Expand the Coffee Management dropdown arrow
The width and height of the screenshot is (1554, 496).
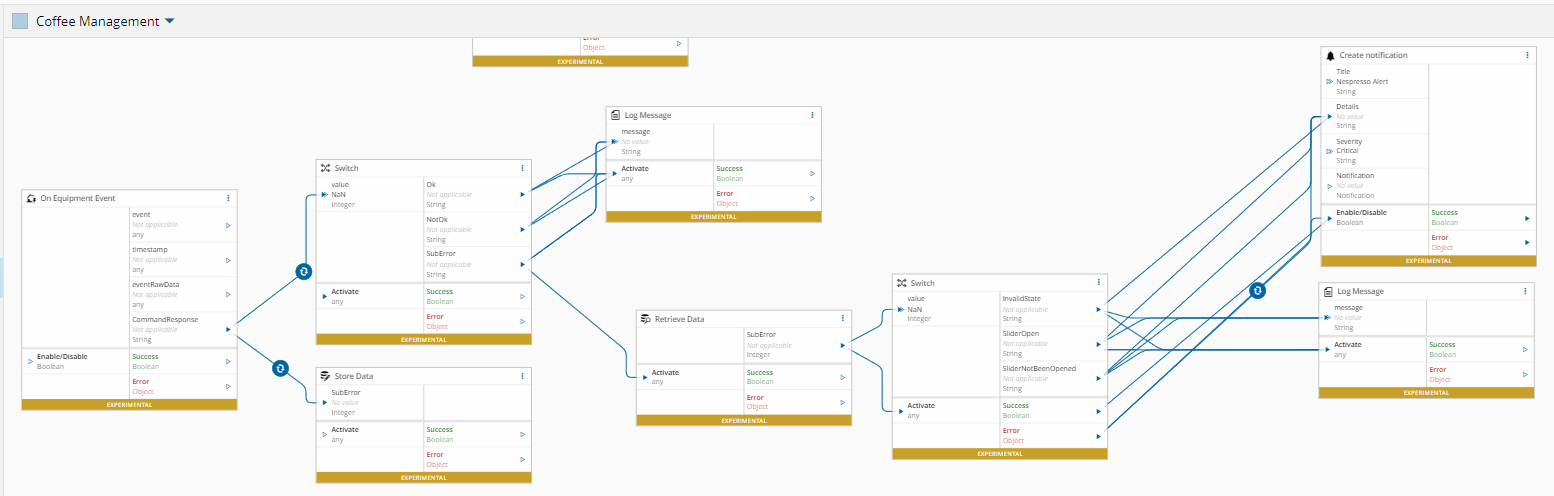169,21
